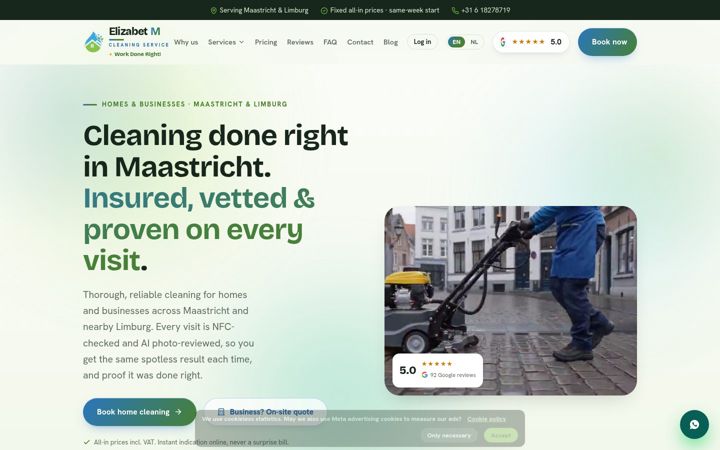
Task: Click 'Serving Maastricht & Limburg' text
Action: point(264,10)
